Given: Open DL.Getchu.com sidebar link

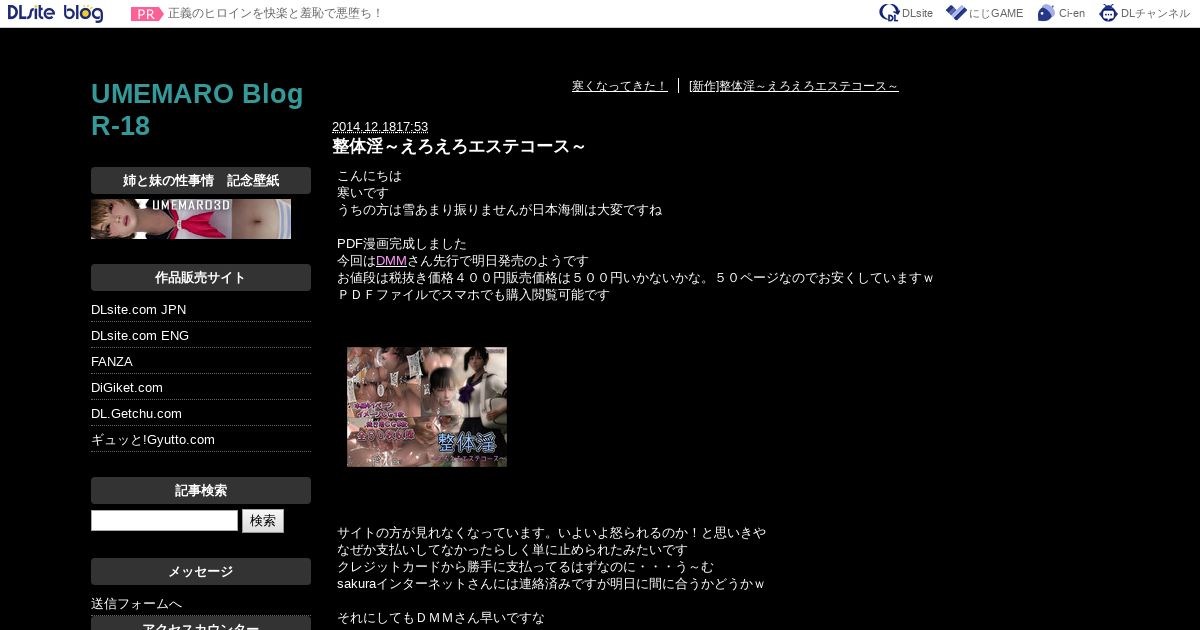Looking at the screenshot, I should [136, 414].
